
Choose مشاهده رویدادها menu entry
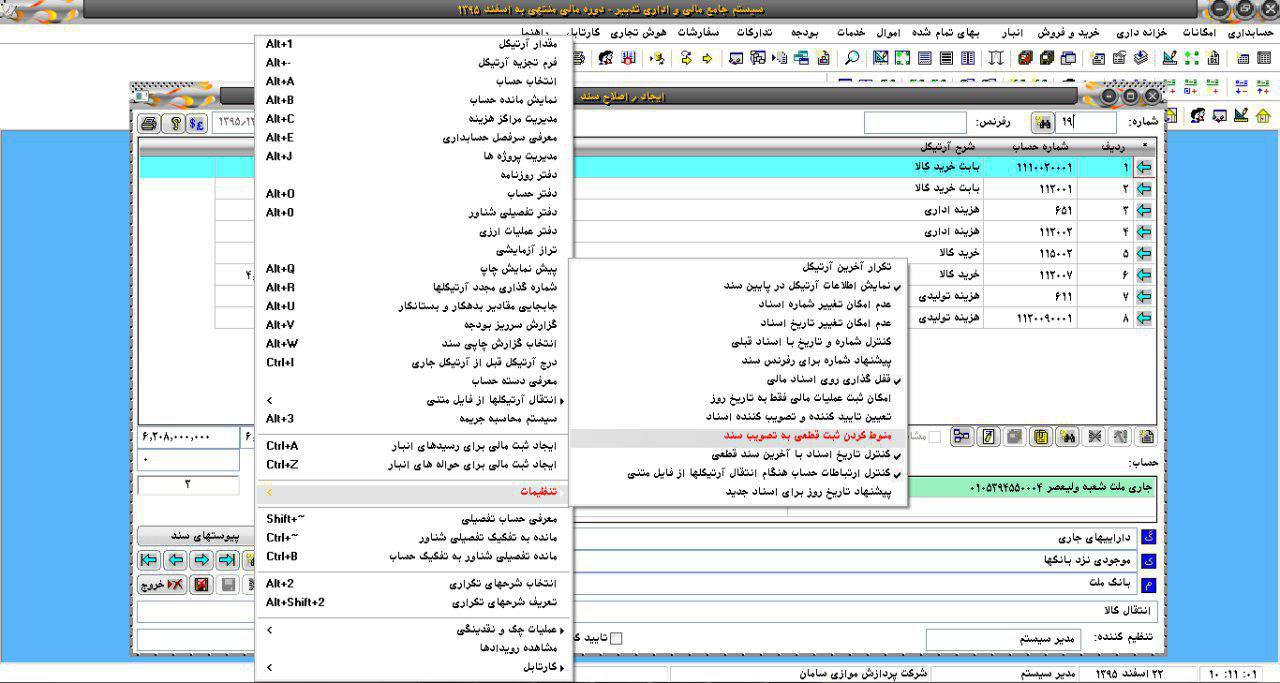(x=413, y=648)
